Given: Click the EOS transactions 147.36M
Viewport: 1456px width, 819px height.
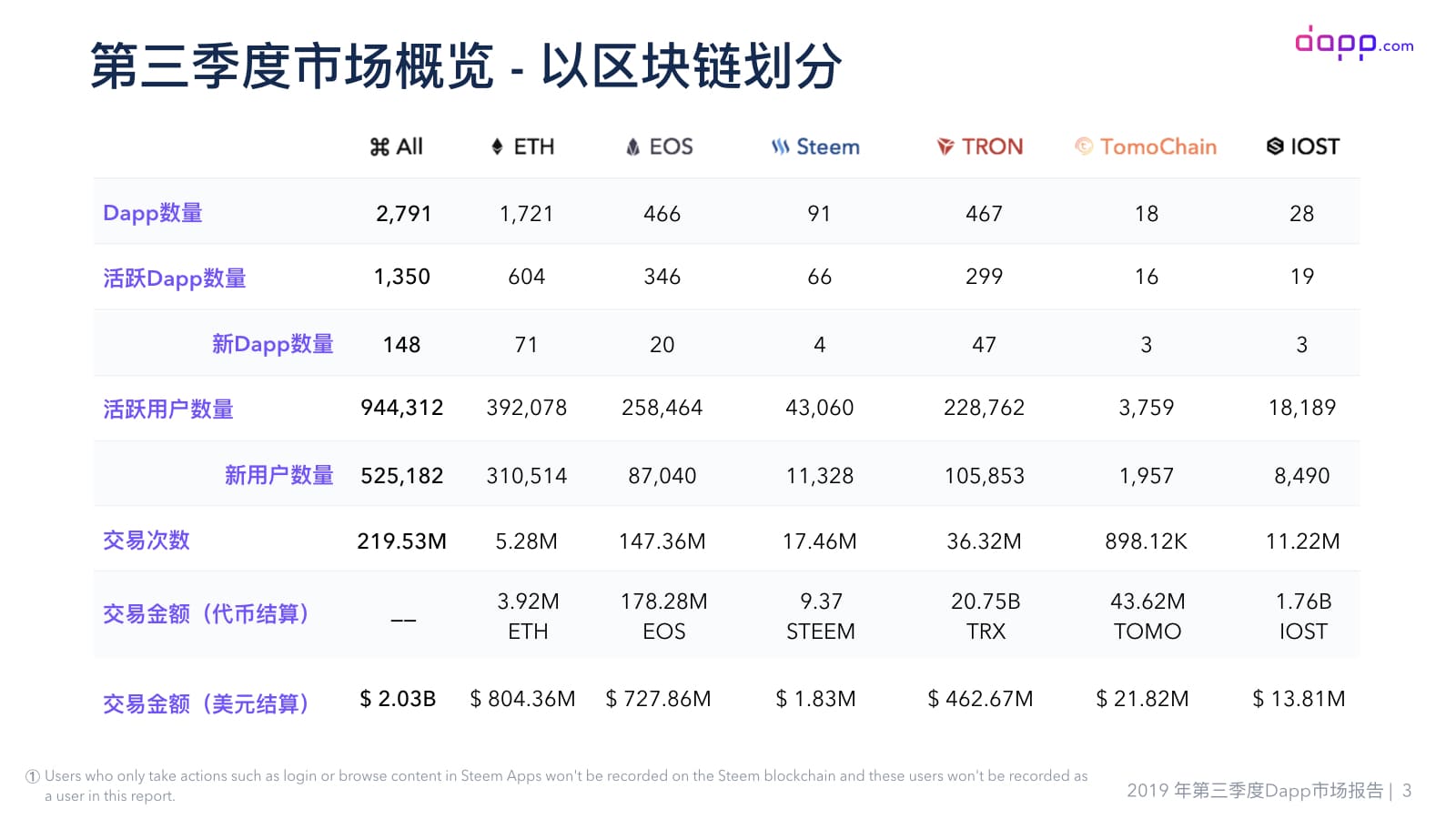Looking at the screenshot, I should pyautogui.click(x=662, y=541).
